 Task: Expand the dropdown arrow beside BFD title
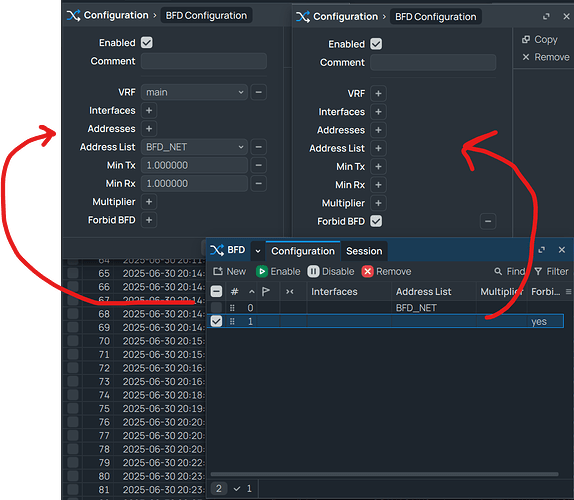point(258,251)
